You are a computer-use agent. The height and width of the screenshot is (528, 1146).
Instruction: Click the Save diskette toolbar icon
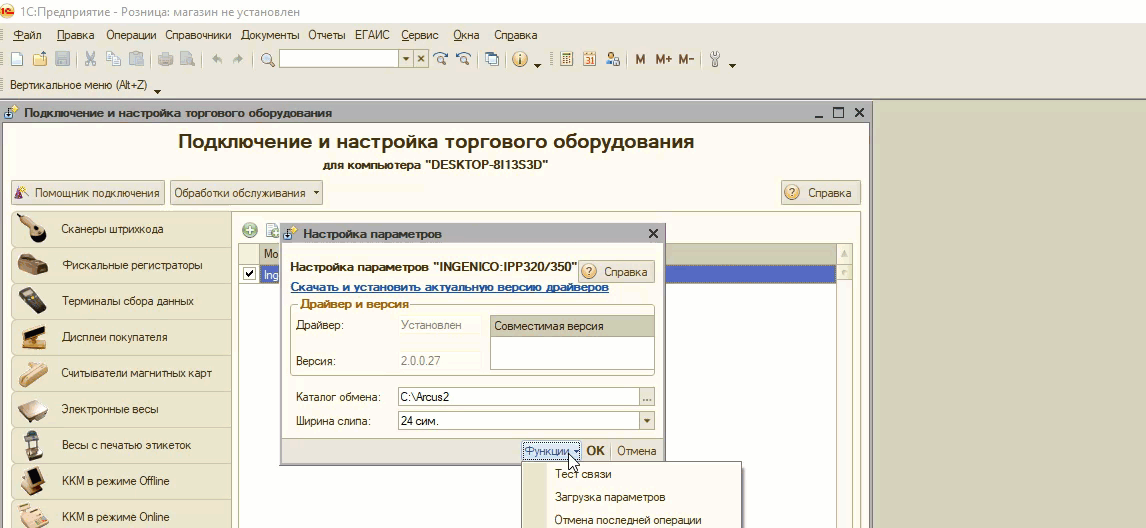tap(62, 60)
